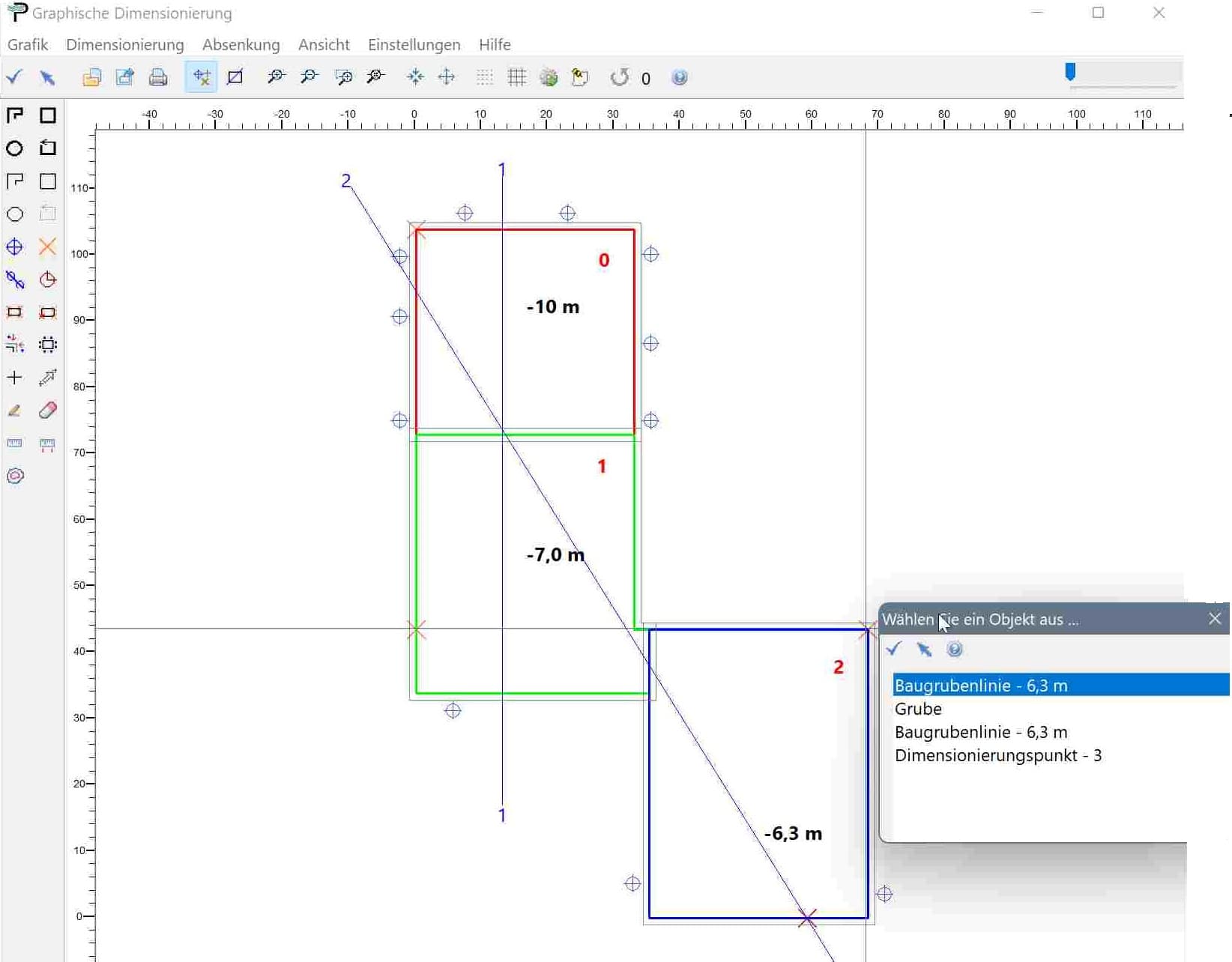Toggle the highlighted snap cursor mode button
The width and height of the screenshot is (1232, 962).
[x=201, y=77]
